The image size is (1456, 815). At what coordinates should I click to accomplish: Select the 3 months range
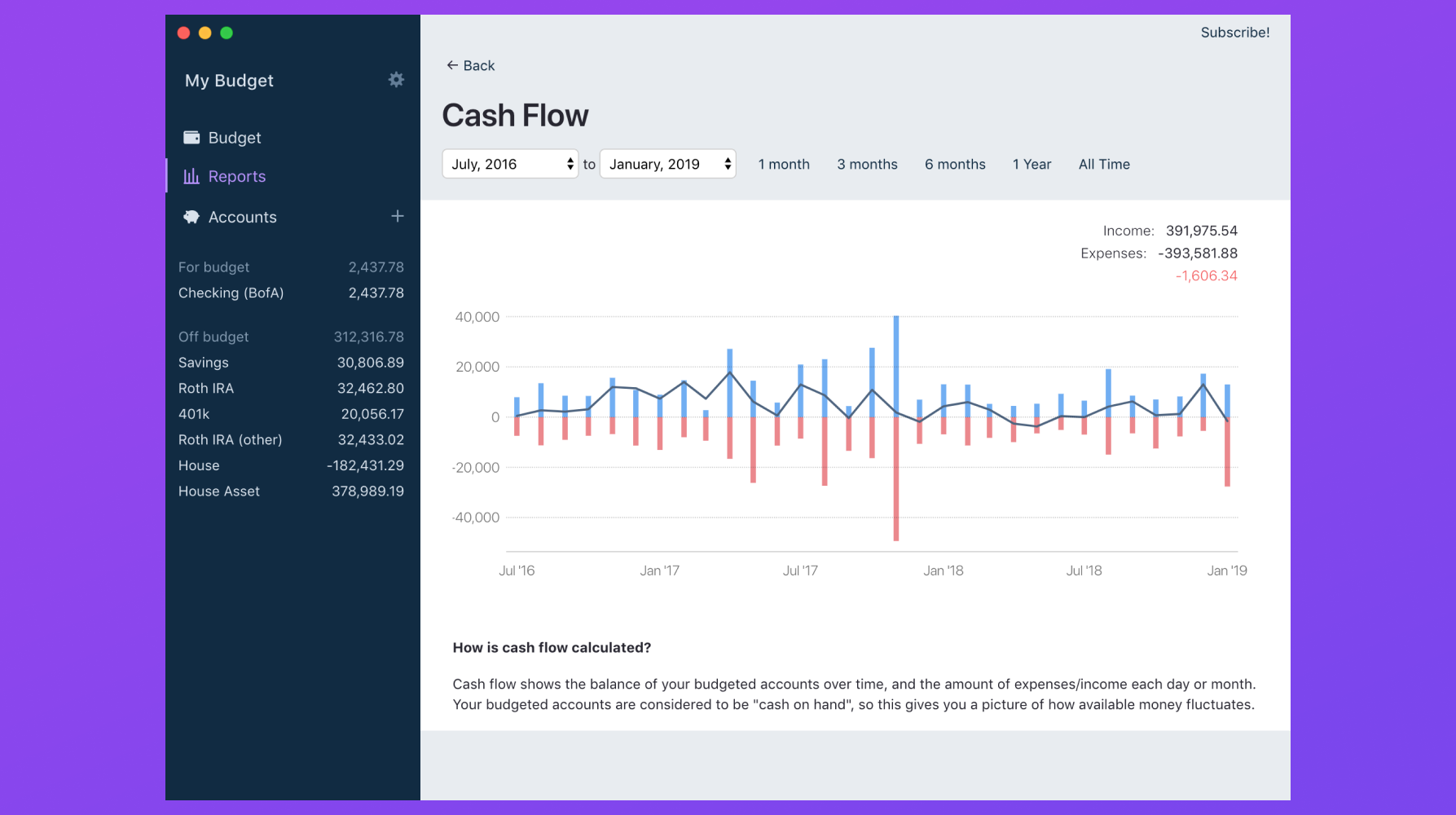(867, 164)
